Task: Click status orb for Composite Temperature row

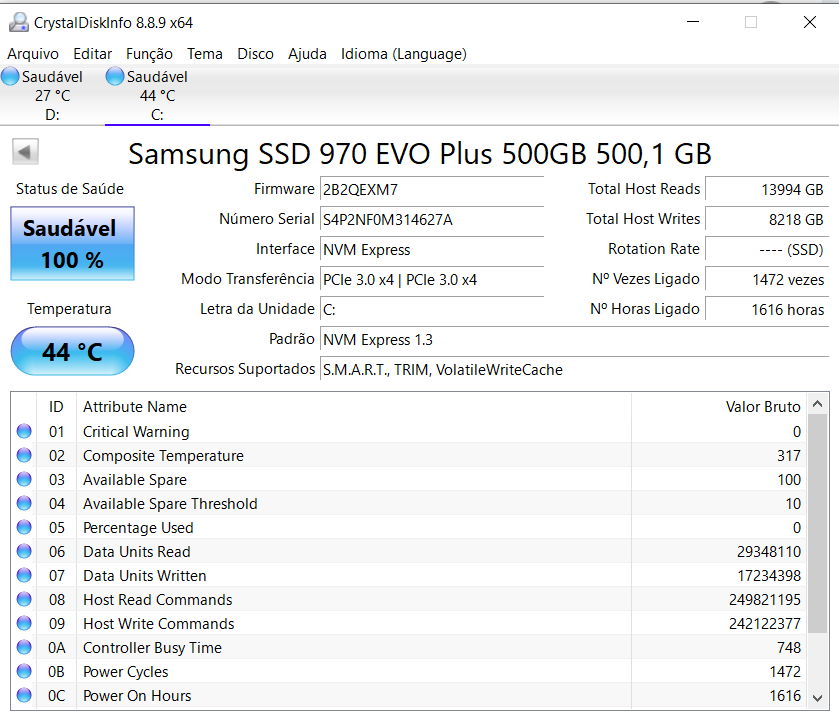Action: (x=24, y=455)
